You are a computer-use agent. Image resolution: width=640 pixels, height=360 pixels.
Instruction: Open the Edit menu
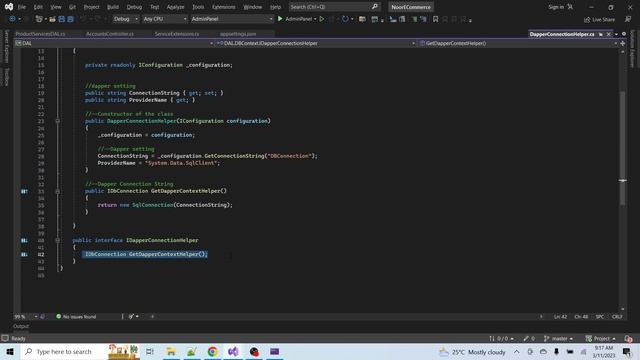click(x=38, y=7)
